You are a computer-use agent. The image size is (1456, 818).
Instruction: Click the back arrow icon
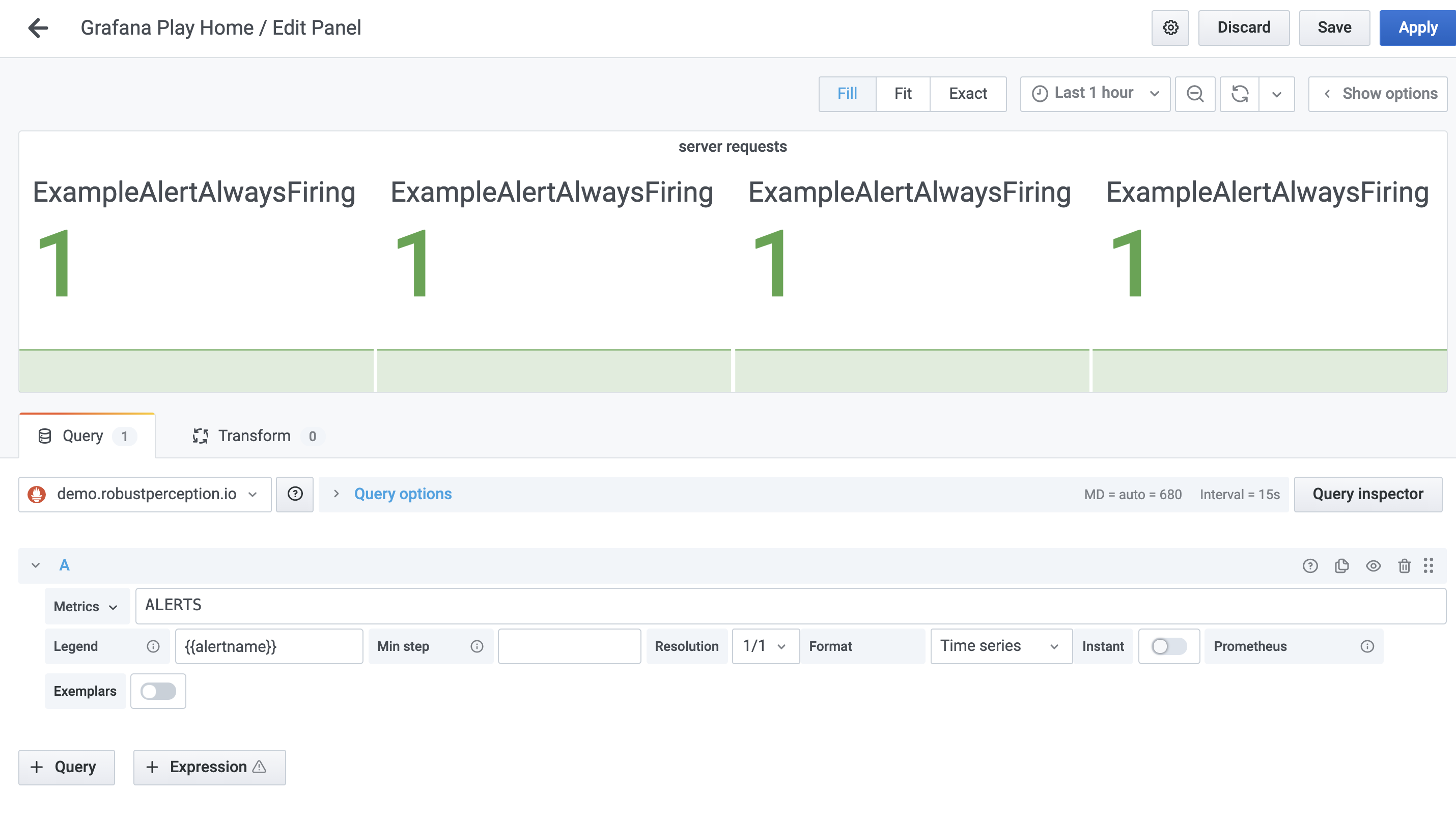pos(38,28)
